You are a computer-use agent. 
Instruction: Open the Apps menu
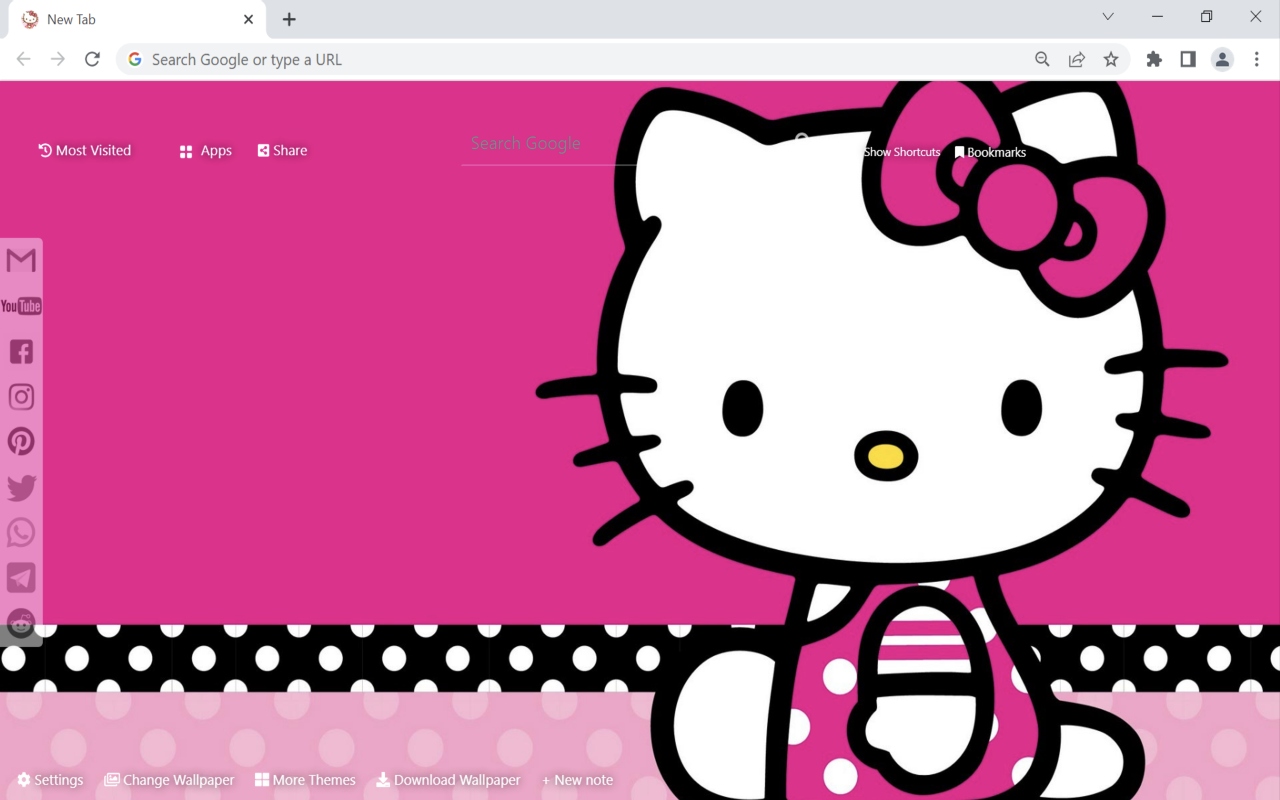[205, 151]
